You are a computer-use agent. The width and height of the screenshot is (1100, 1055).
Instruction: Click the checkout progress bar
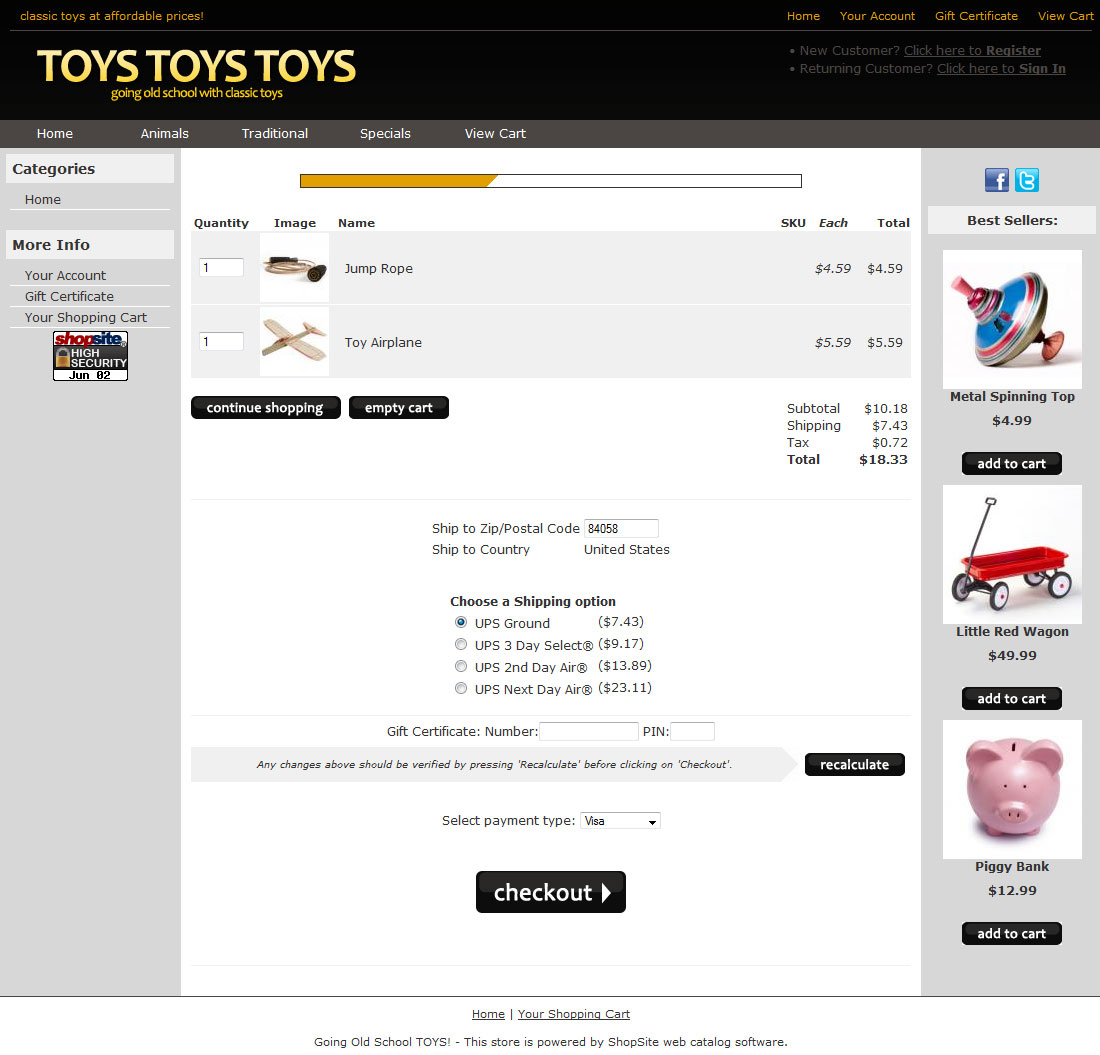click(551, 181)
